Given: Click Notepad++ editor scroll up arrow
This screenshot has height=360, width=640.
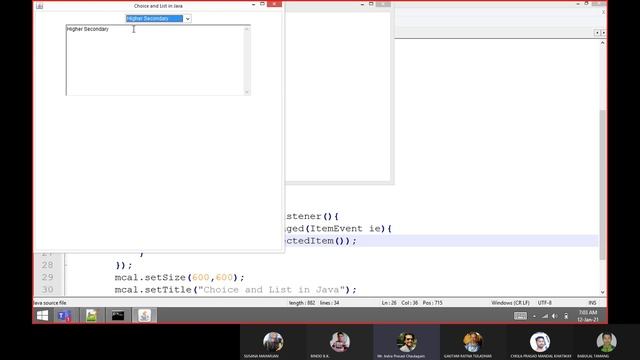Looking at the screenshot, I should (x=602, y=43).
